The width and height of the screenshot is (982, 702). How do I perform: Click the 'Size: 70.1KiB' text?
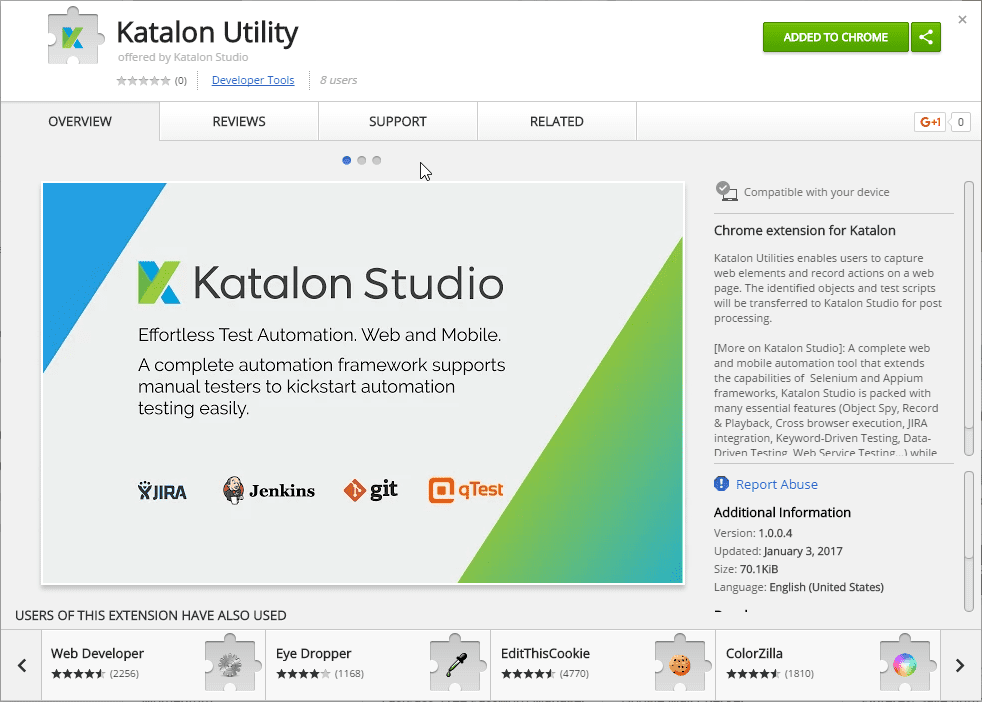click(746, 569)
